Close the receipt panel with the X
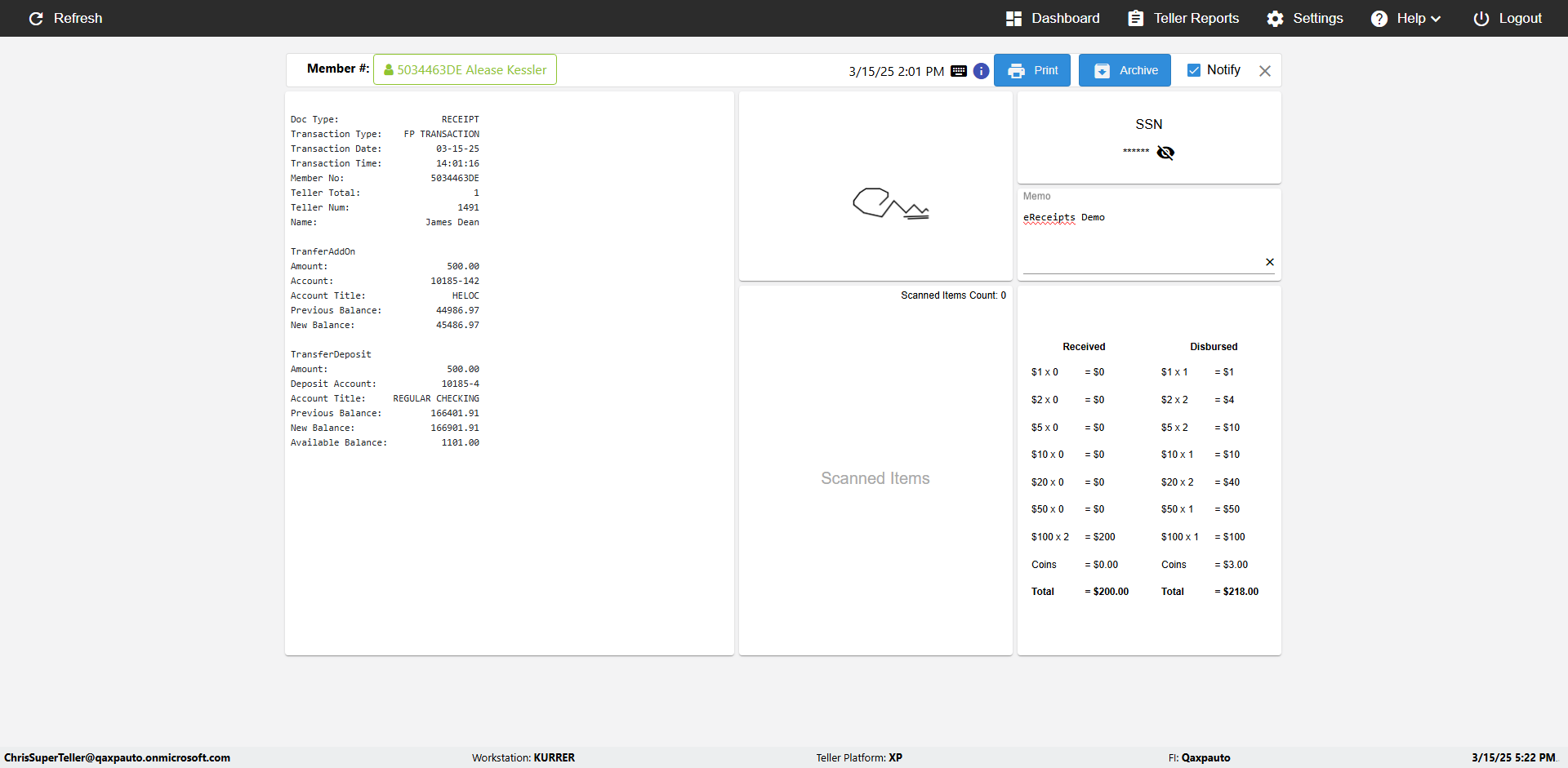1568x768 pixels. tap(1265, 71)
